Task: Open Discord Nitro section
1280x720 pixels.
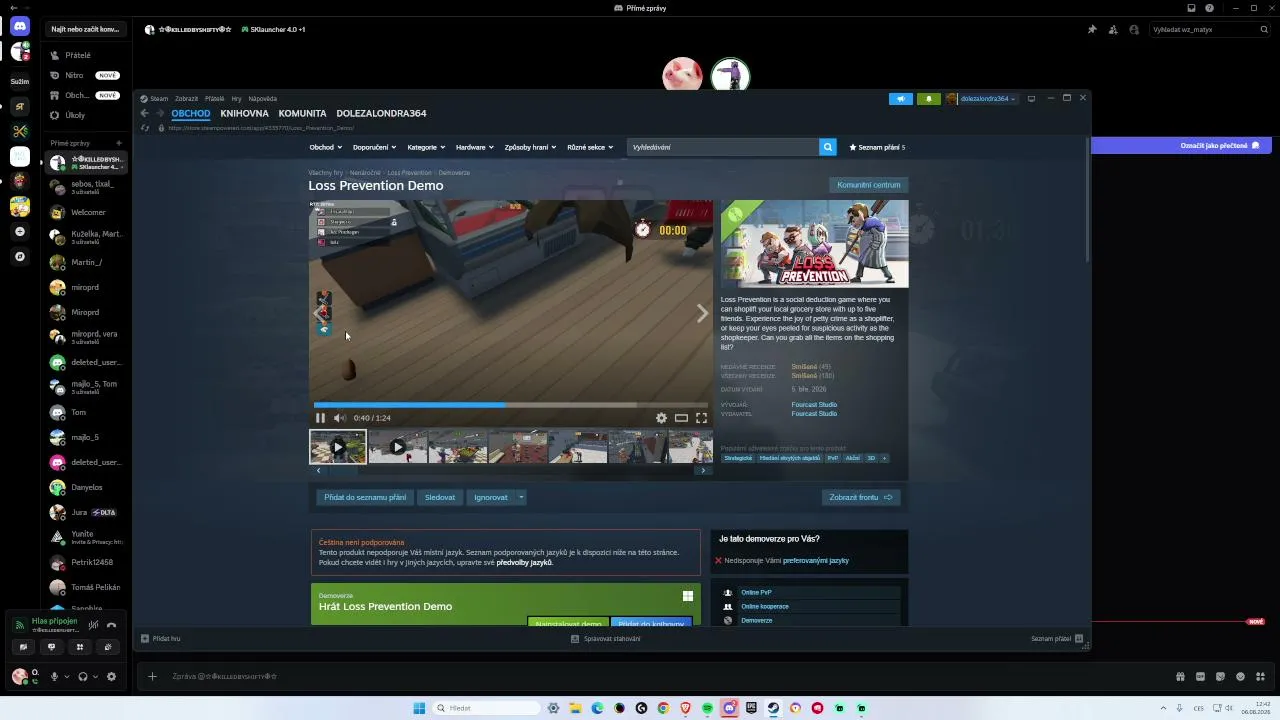Action: (x=88, y=75)
